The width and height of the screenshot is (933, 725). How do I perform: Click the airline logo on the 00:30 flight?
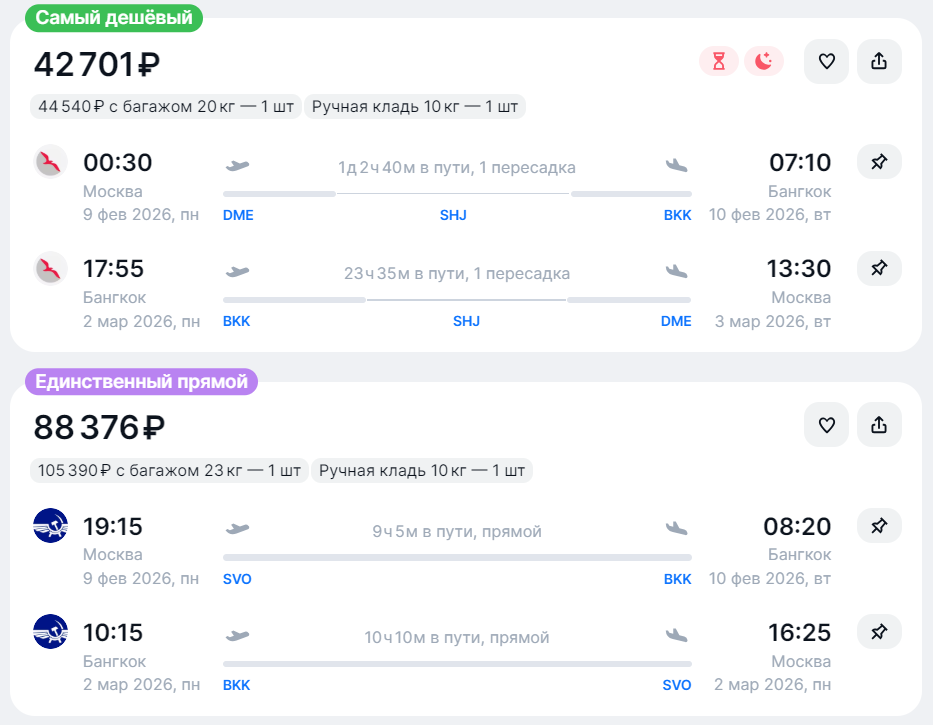coord(50,161)
